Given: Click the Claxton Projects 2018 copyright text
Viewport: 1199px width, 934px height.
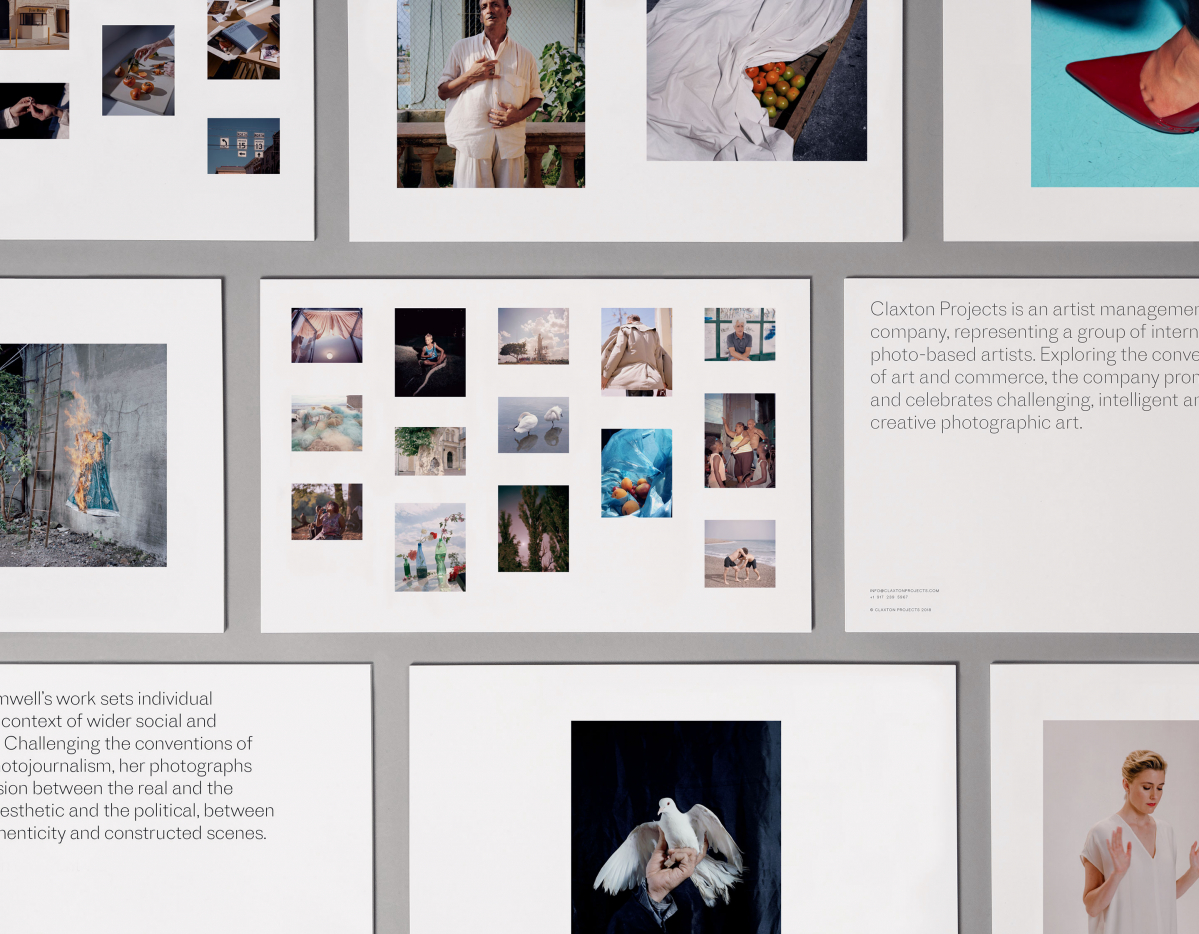Looking at the screenshot, I should click(900, 609).
